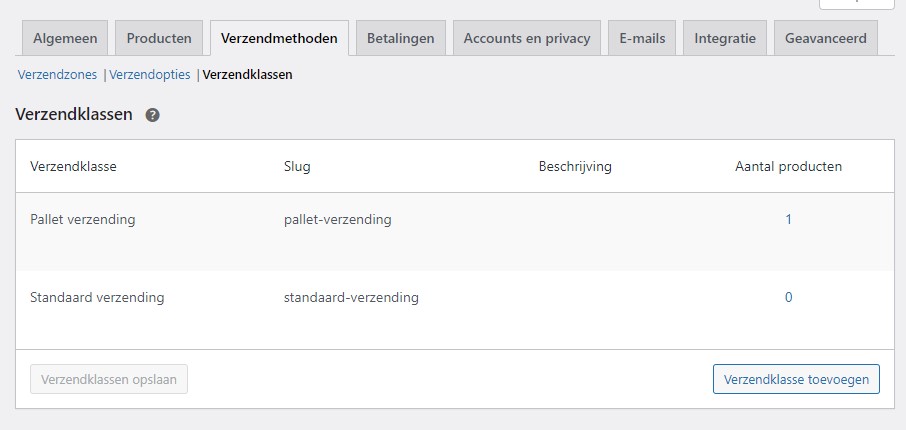Image resolution: width=906 pixels, height=430 pixels.
Task: Click the standaard-verzending slug cell
Action: (351, 298)
